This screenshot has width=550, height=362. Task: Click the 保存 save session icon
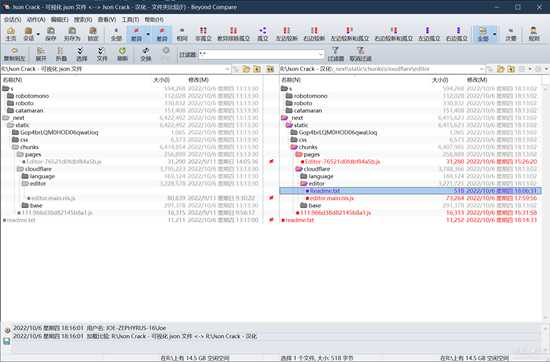pos(51,34)
